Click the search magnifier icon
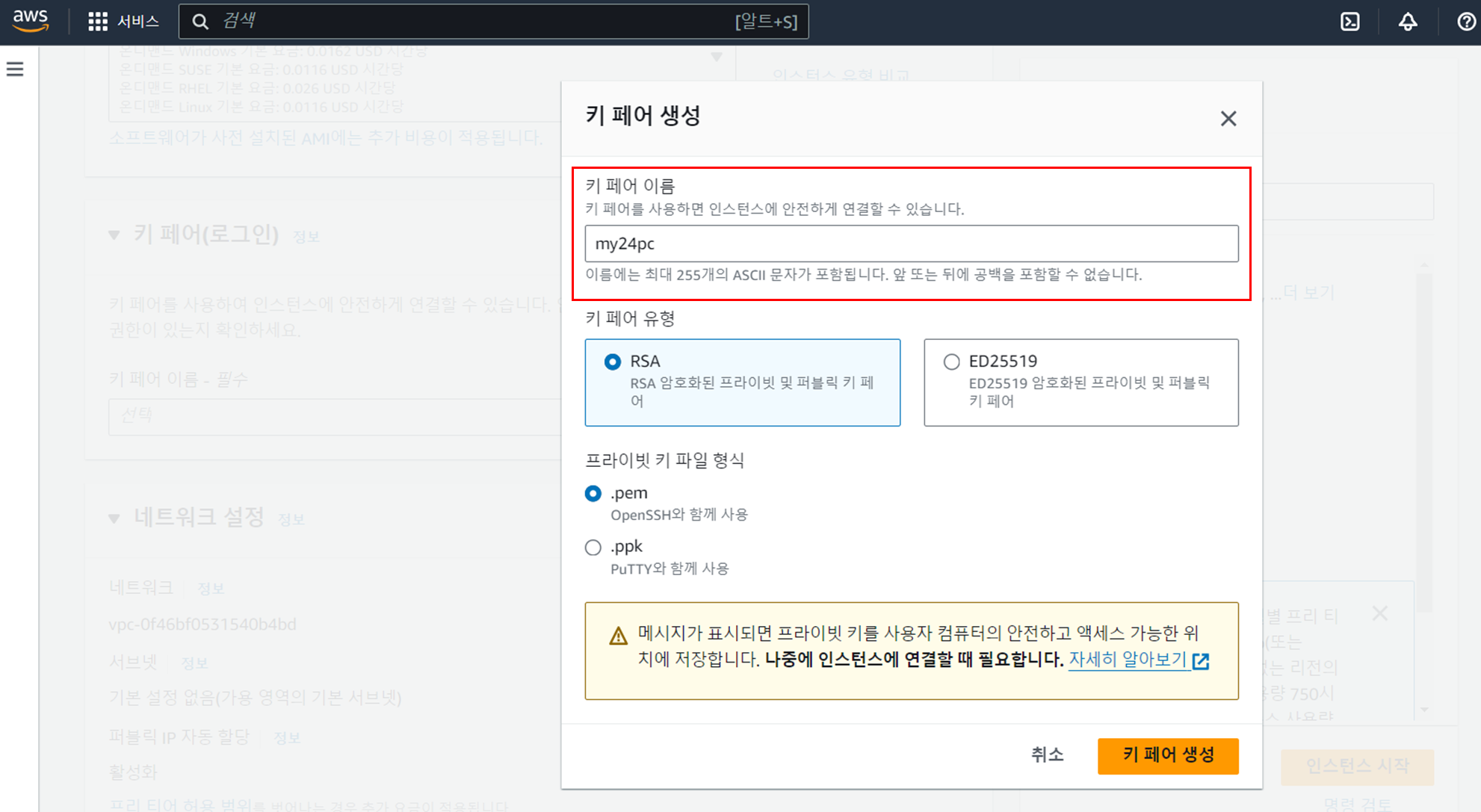This screenshot has height=812, width=1481. [x=200, y=22]
